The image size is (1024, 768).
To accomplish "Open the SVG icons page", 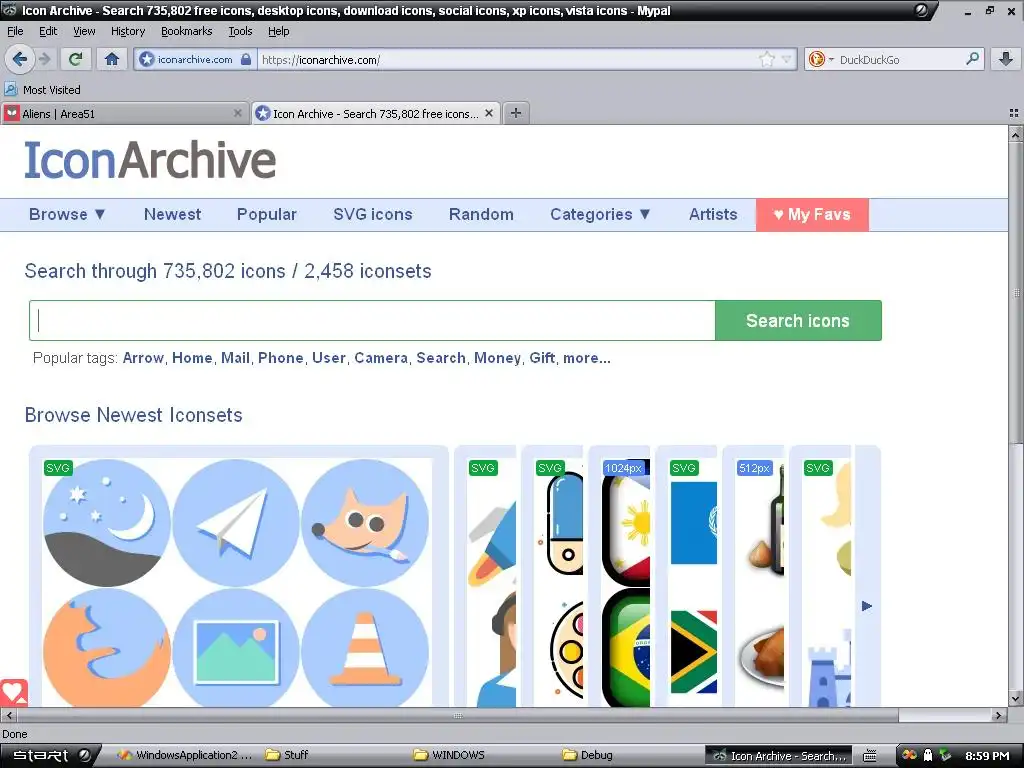I will [x=373, y=214].
